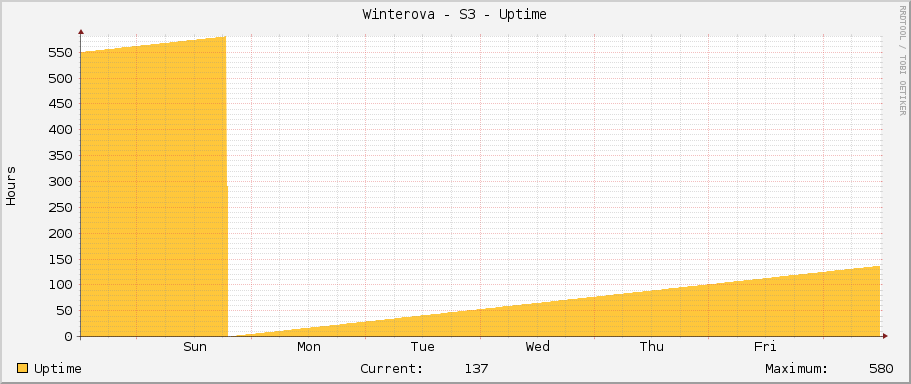This screenshot has width=911, height=384.
Task: Click the '350' y-axis tick label
Action: coord(61,156)
